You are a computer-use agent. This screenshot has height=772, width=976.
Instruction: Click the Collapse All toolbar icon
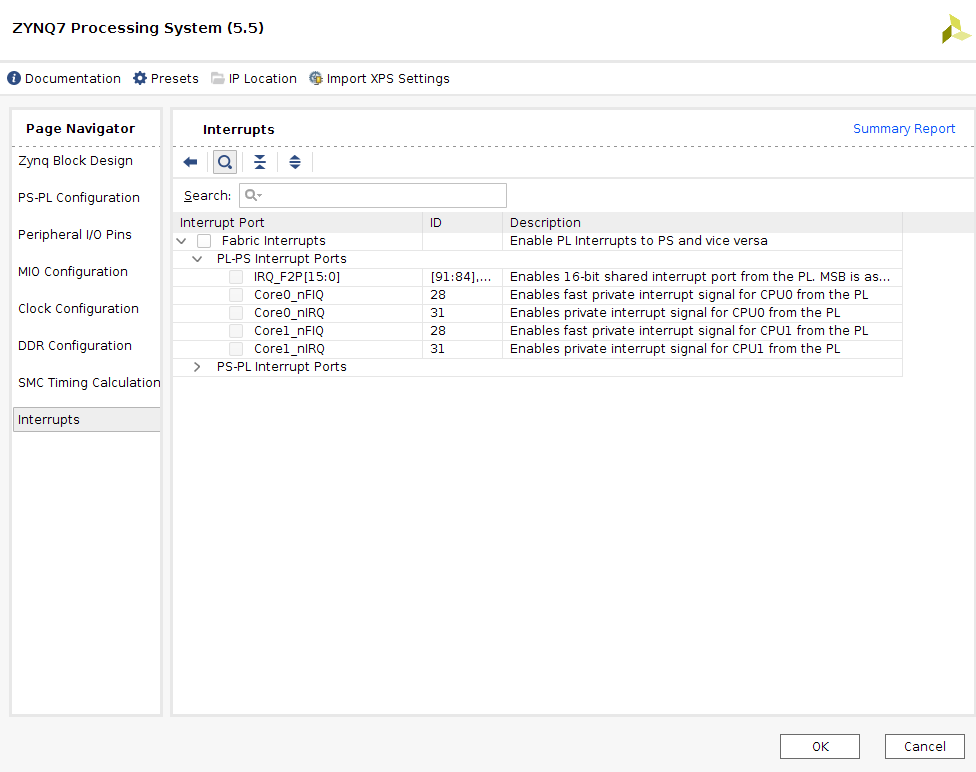[260, 162]
